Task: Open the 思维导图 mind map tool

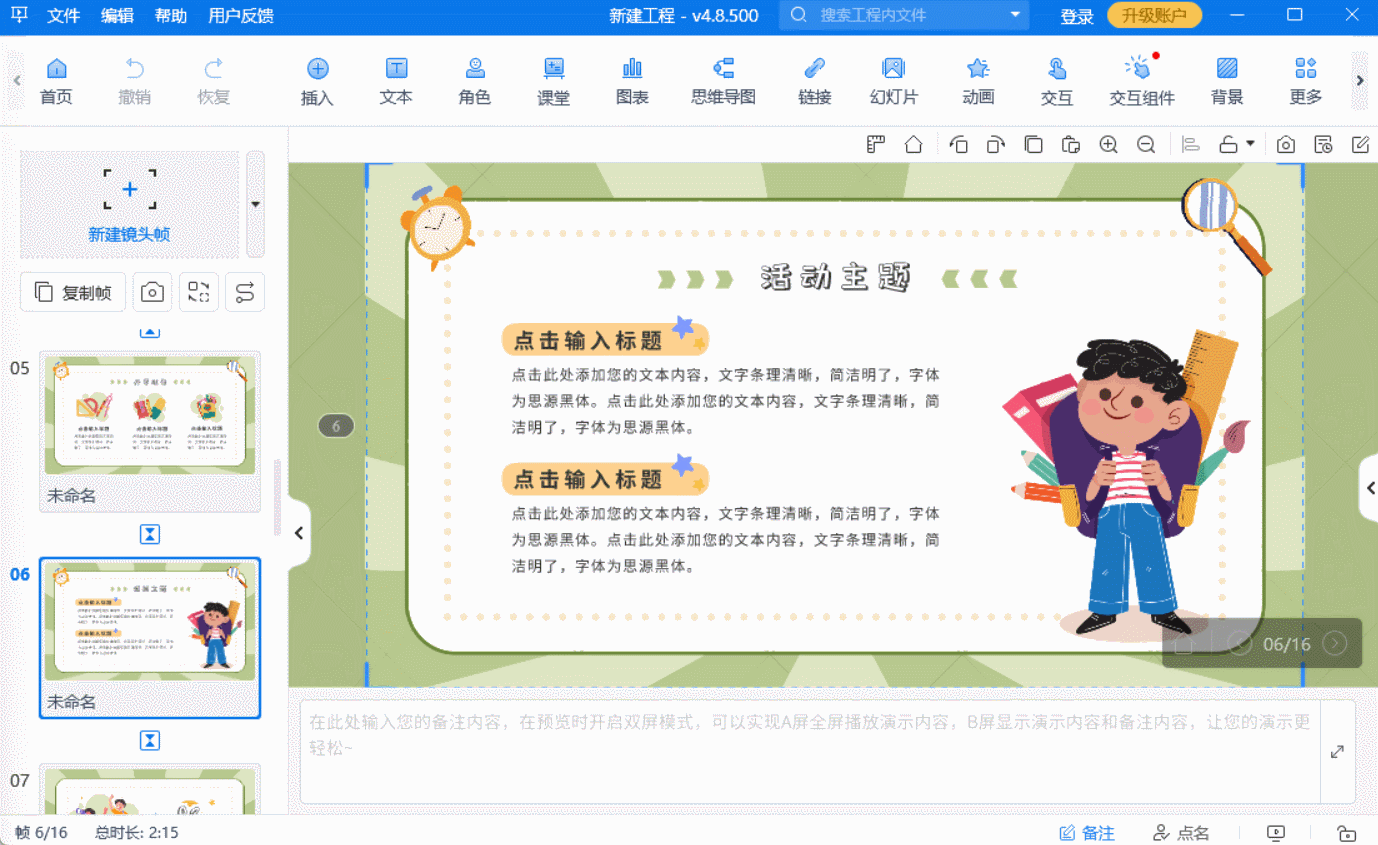Action: (723, 81)
